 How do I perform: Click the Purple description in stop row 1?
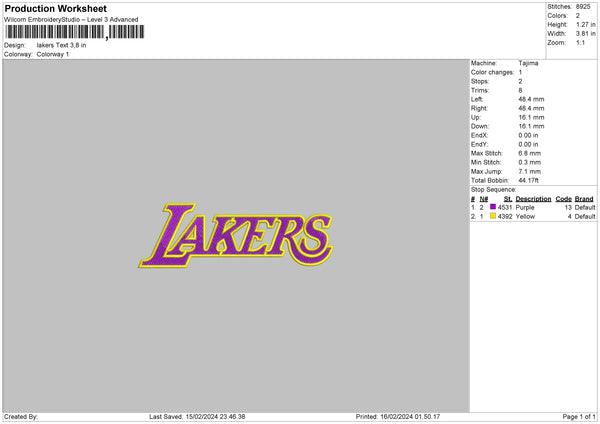point(525,207)
